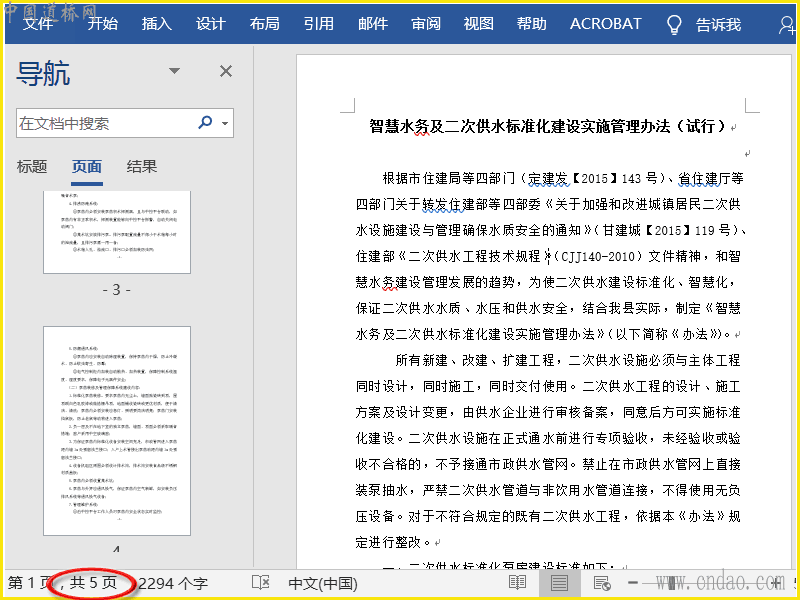
Task: Switch to the ACROBAT ribbon tab
Action: (606, 23)
